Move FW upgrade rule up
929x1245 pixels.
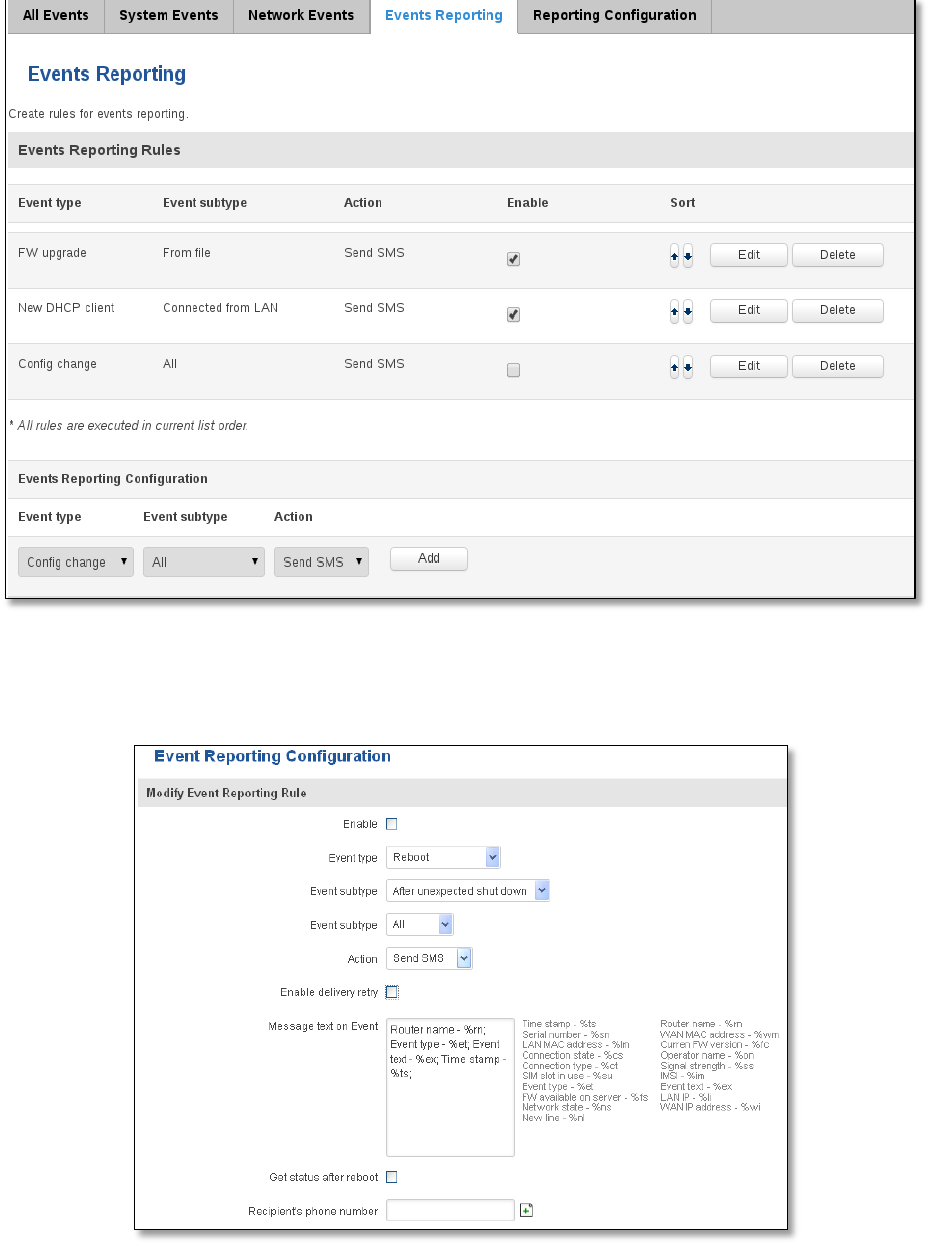[675, 255]
